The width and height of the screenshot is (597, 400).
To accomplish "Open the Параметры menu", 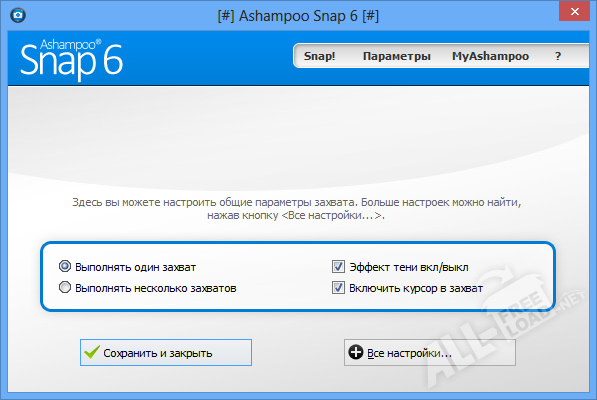I will (x=397, y=56).
